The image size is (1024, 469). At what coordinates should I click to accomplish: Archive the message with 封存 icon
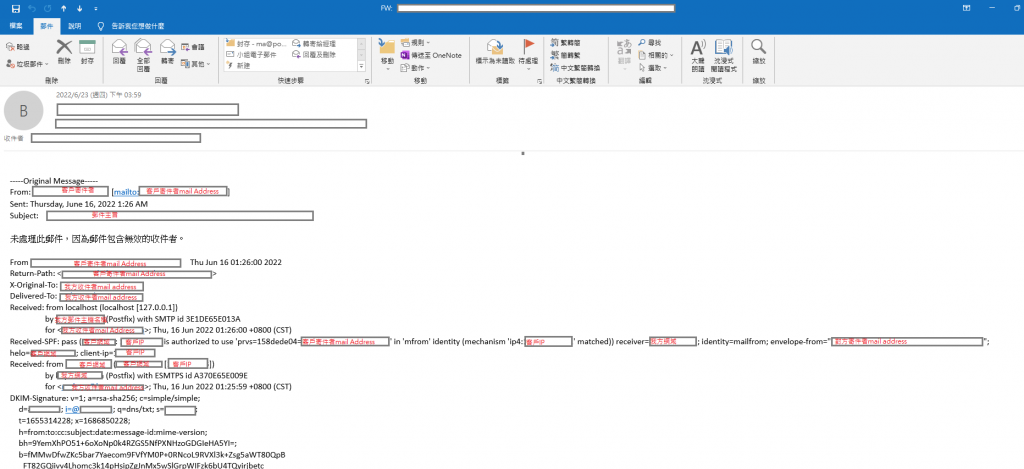pyautogui.click(x=87, y=52)
